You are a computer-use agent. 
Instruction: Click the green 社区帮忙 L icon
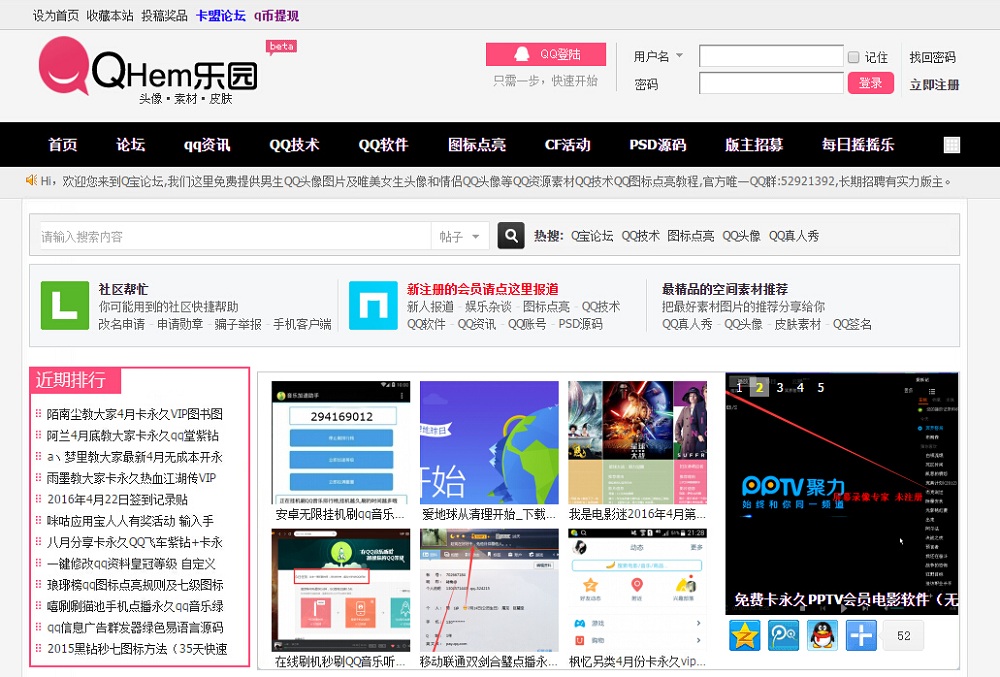coord(64,305)
